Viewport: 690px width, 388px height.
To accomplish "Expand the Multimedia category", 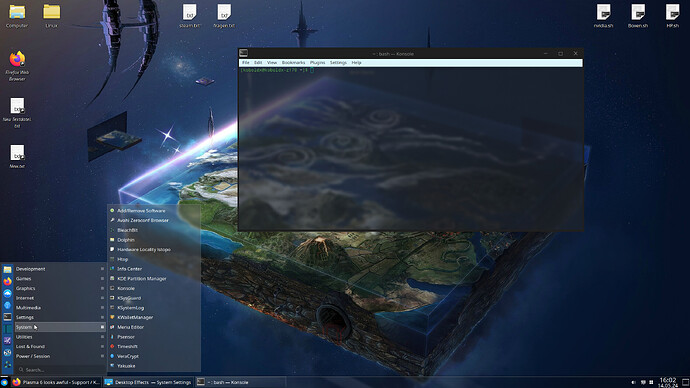I will [60, 307].
